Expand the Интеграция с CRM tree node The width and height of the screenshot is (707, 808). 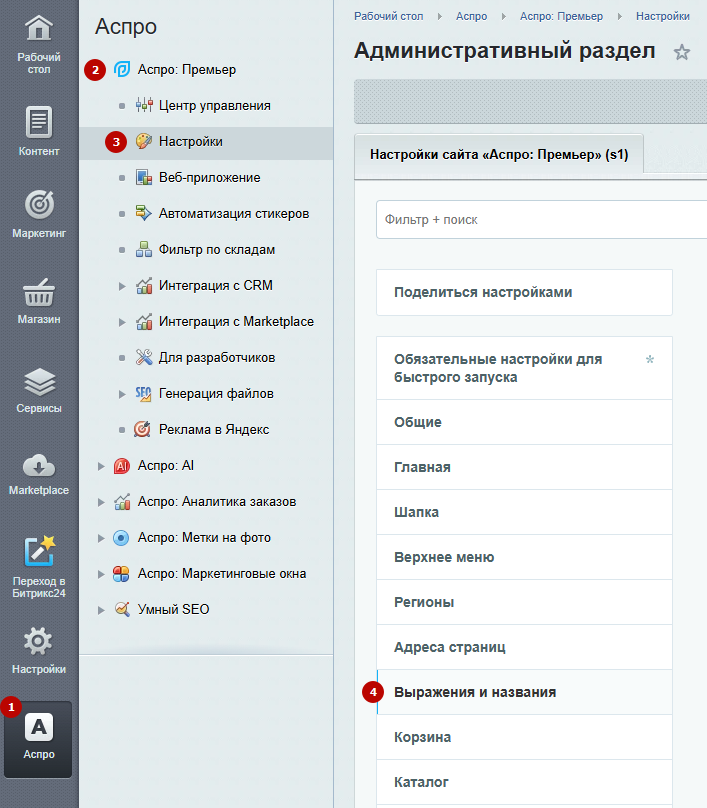pos(122,286)
